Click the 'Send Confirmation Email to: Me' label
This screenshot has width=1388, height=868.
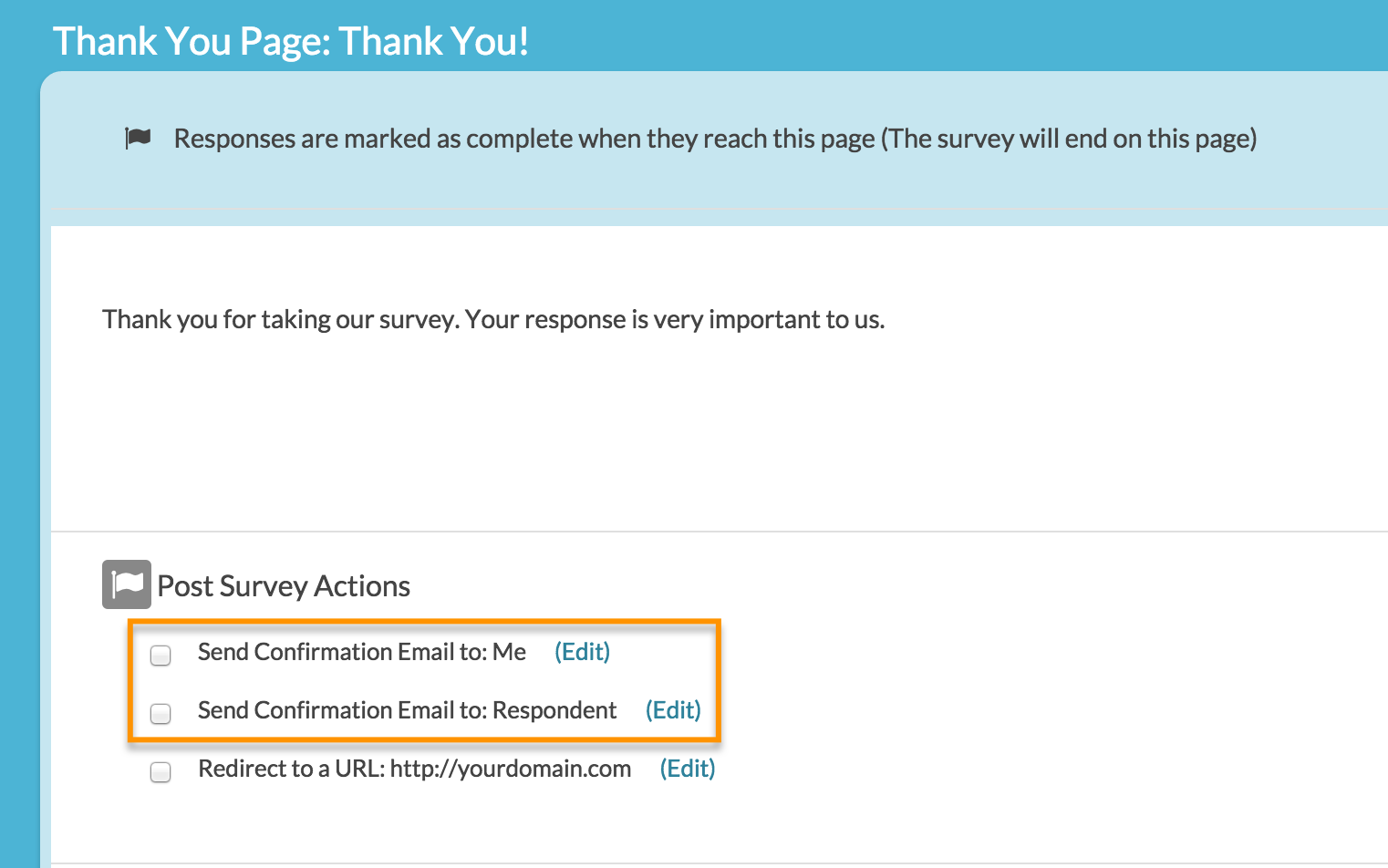[x=361, y=653]
